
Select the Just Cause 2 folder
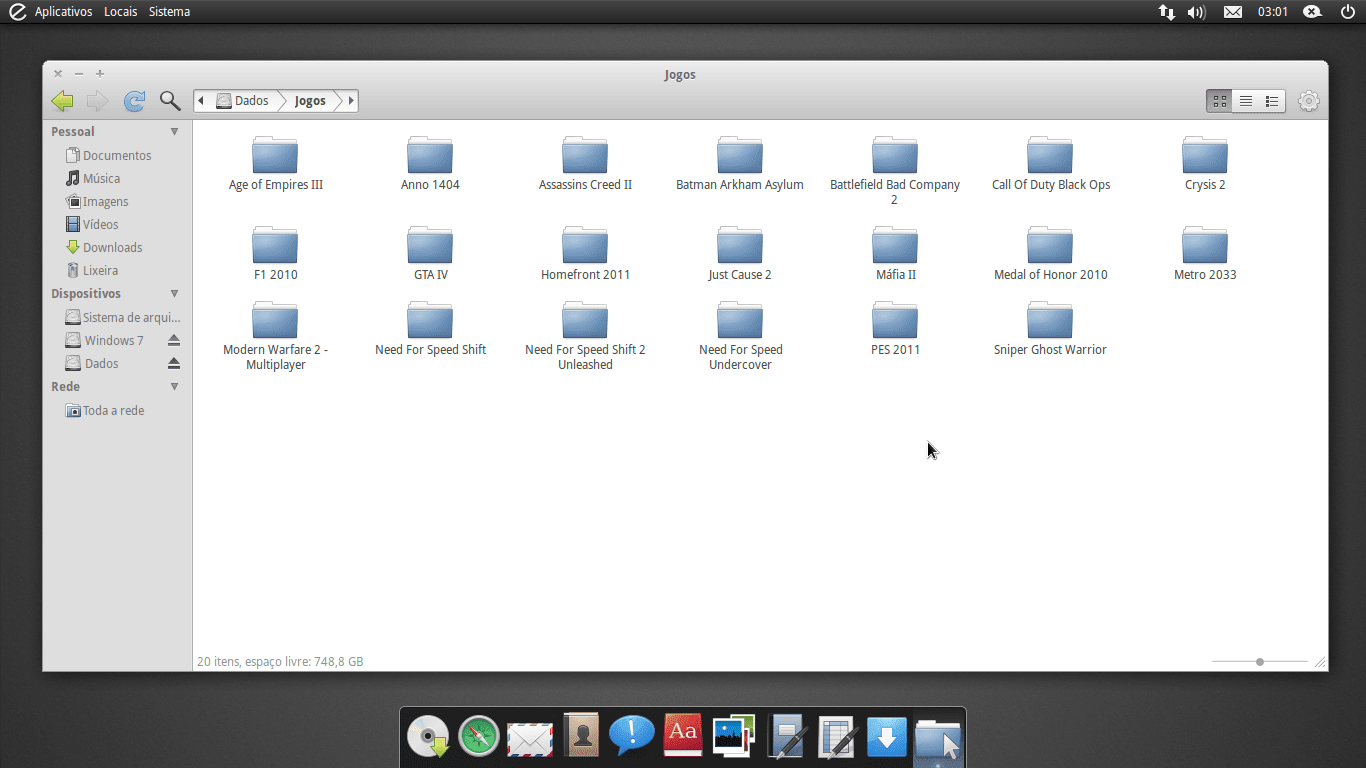coord(740,254)
